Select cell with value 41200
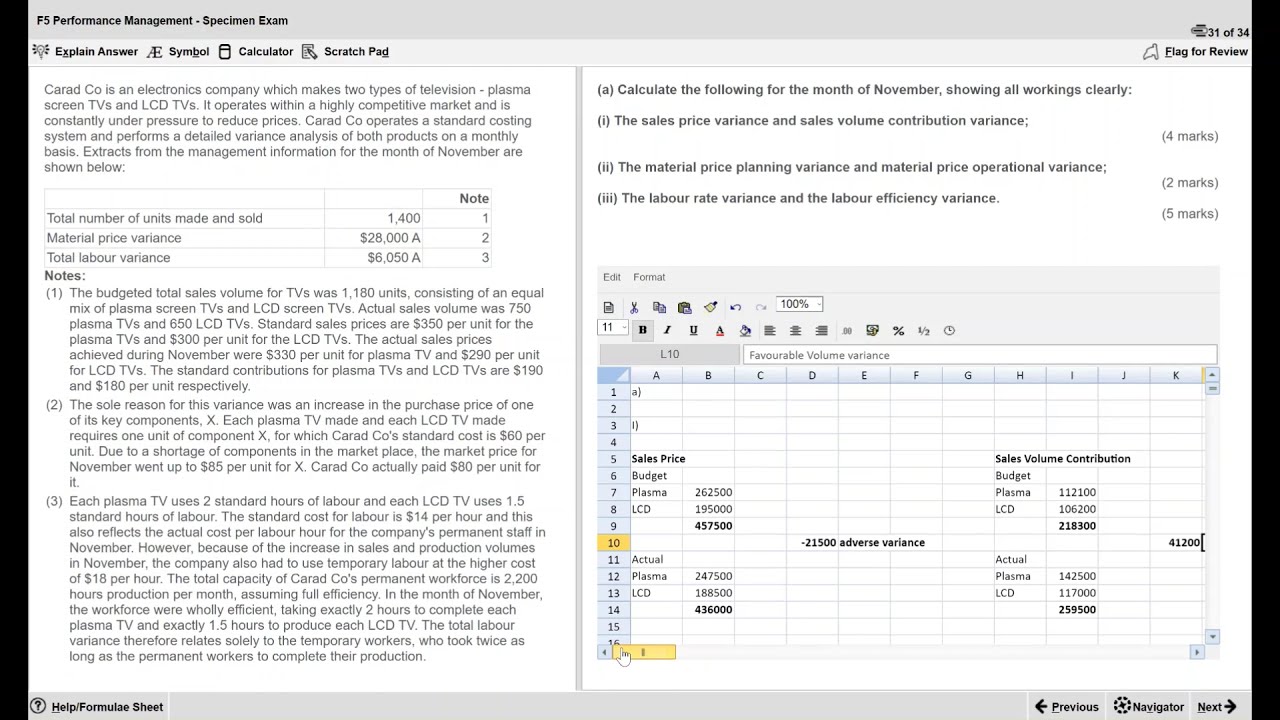The width and height of the screenshot is (1280, 720). tap(1176, 543)
